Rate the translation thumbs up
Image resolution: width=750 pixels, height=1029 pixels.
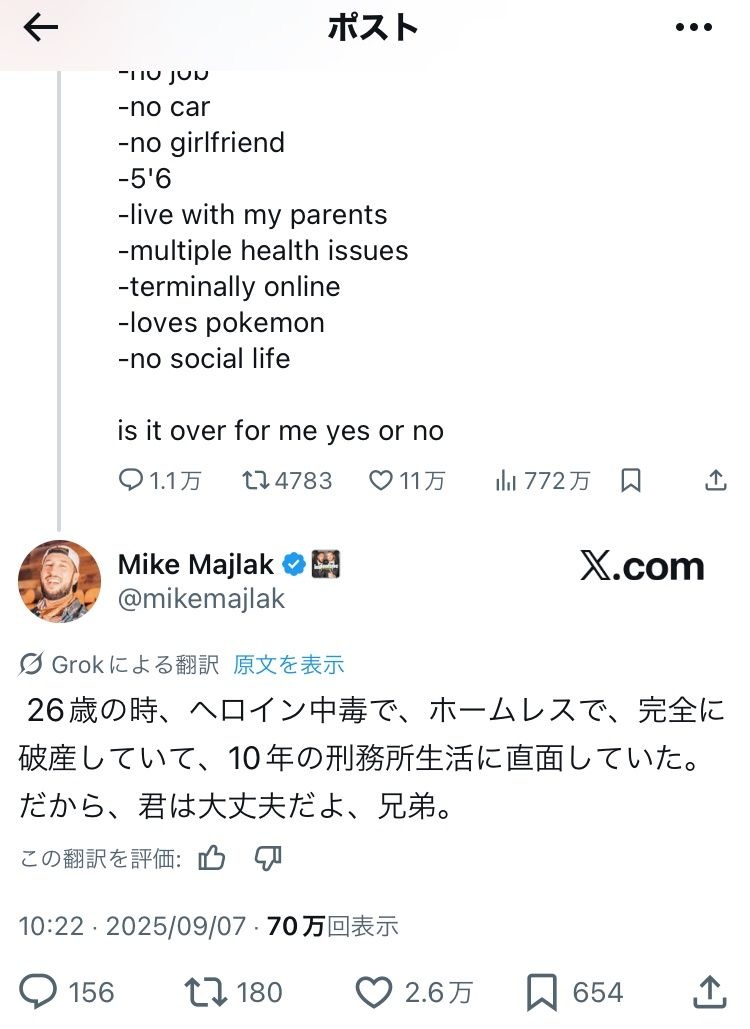click(x=212, y=858)
